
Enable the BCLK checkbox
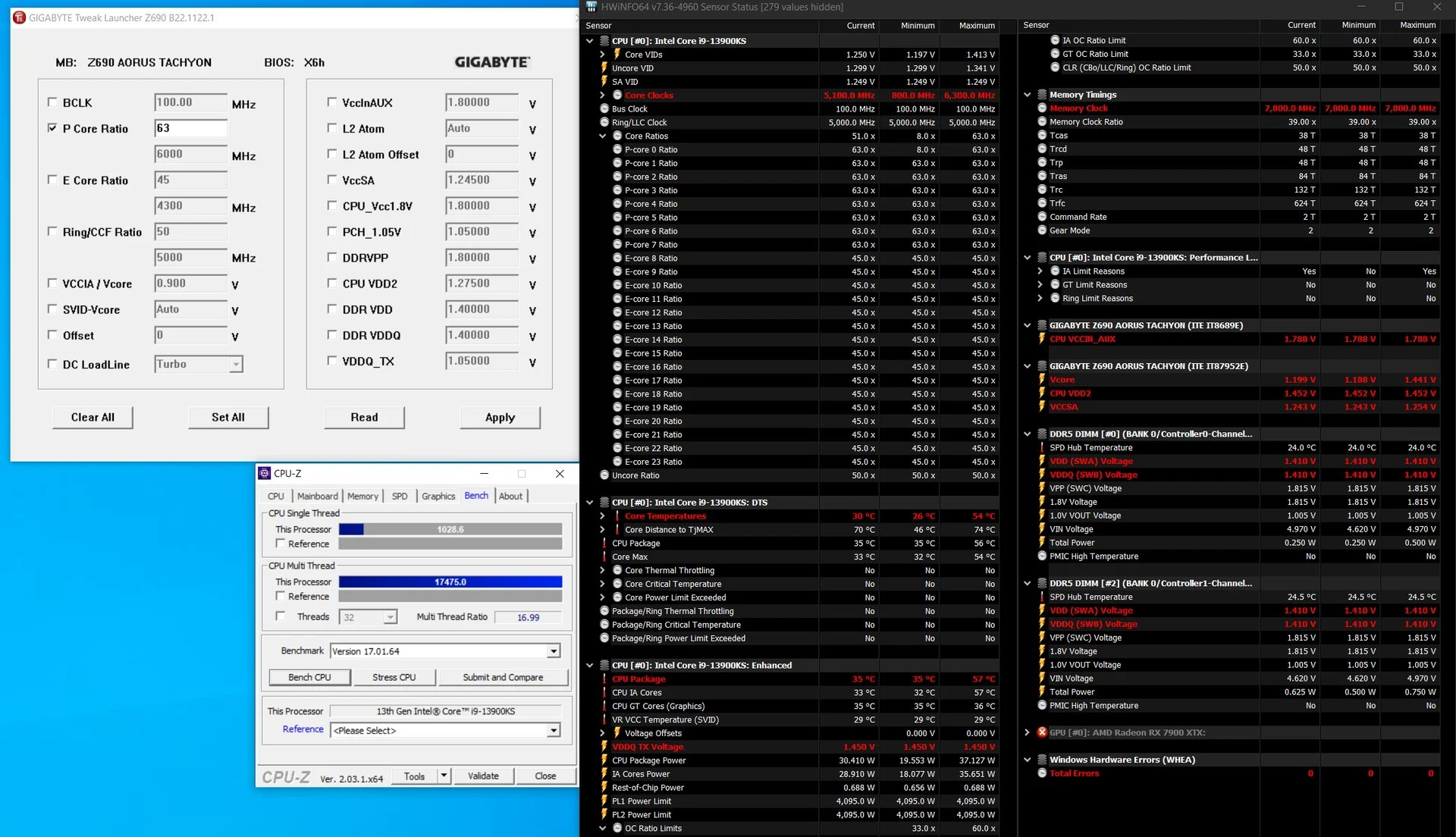[x=52, y=102]
